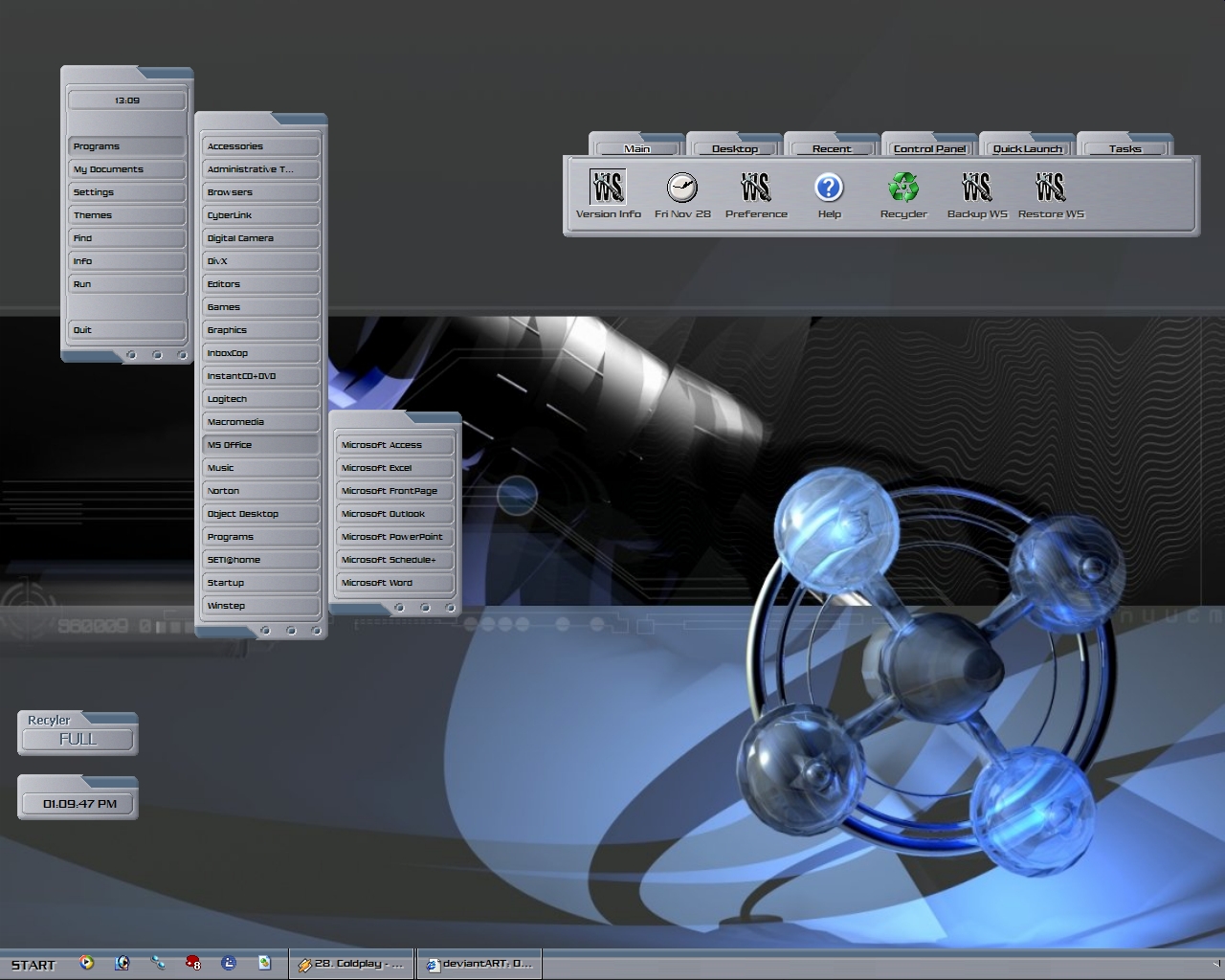
Task: Click the 01.09.47 PM clock widget
Action: click(78, 798)
